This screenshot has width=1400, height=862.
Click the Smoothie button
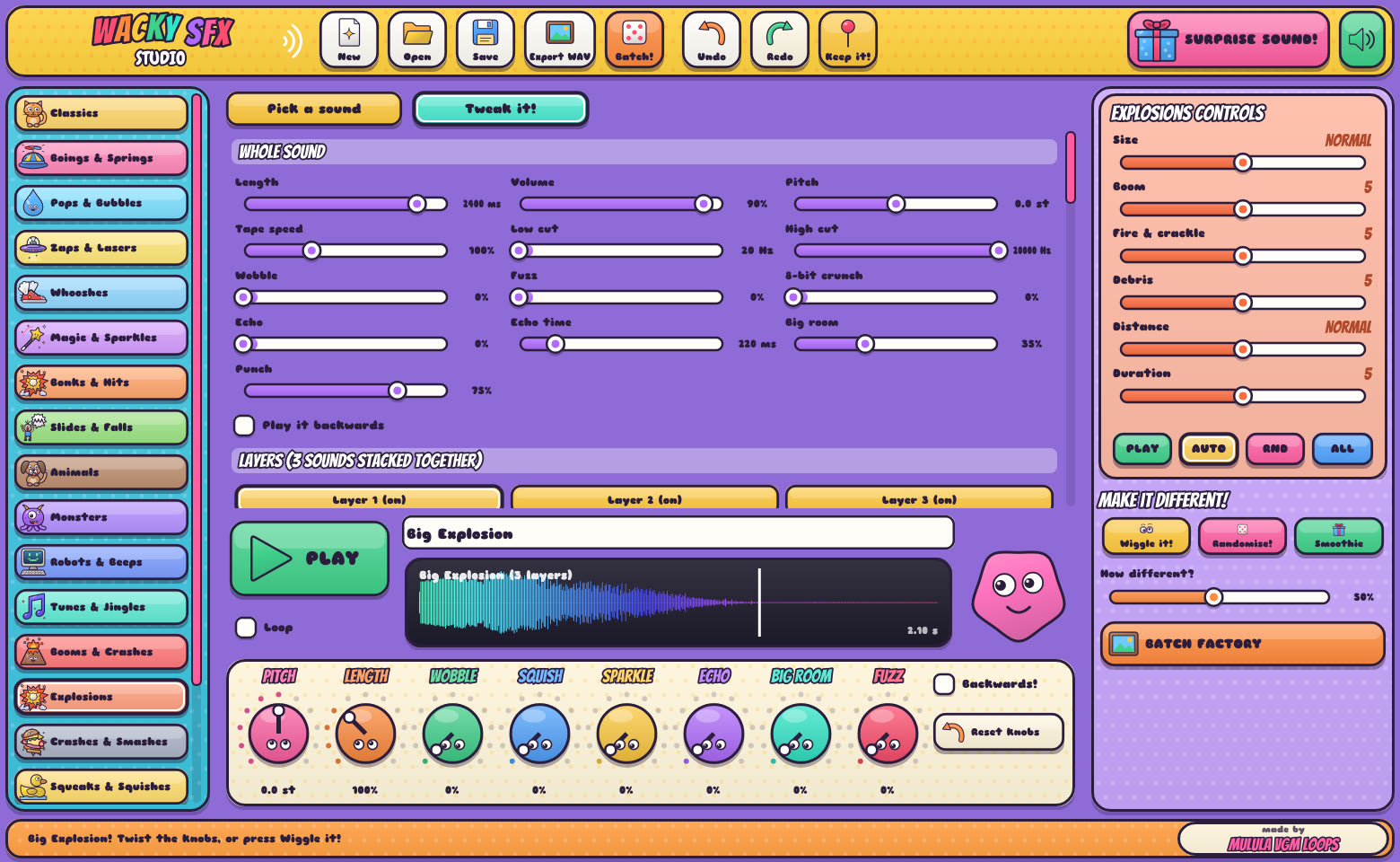(1338, 536)
